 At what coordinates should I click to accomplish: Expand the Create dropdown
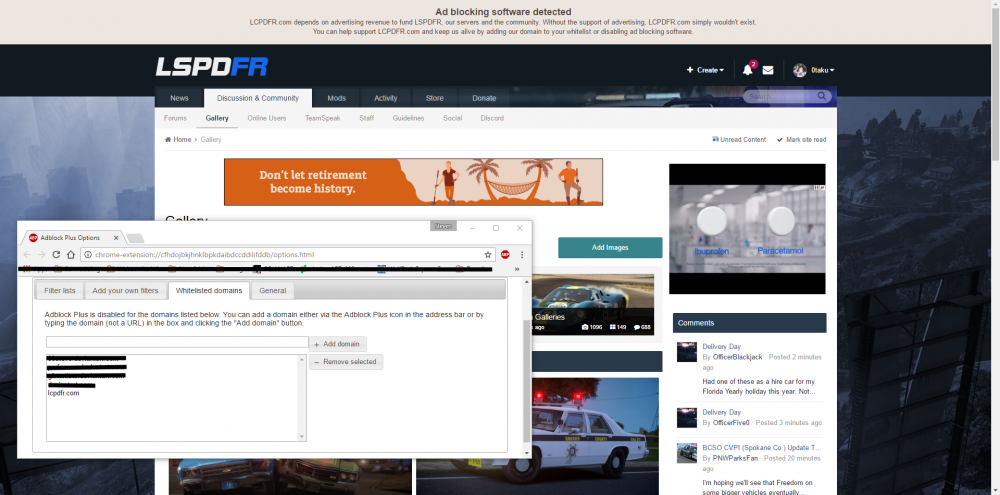pos(705,70)
